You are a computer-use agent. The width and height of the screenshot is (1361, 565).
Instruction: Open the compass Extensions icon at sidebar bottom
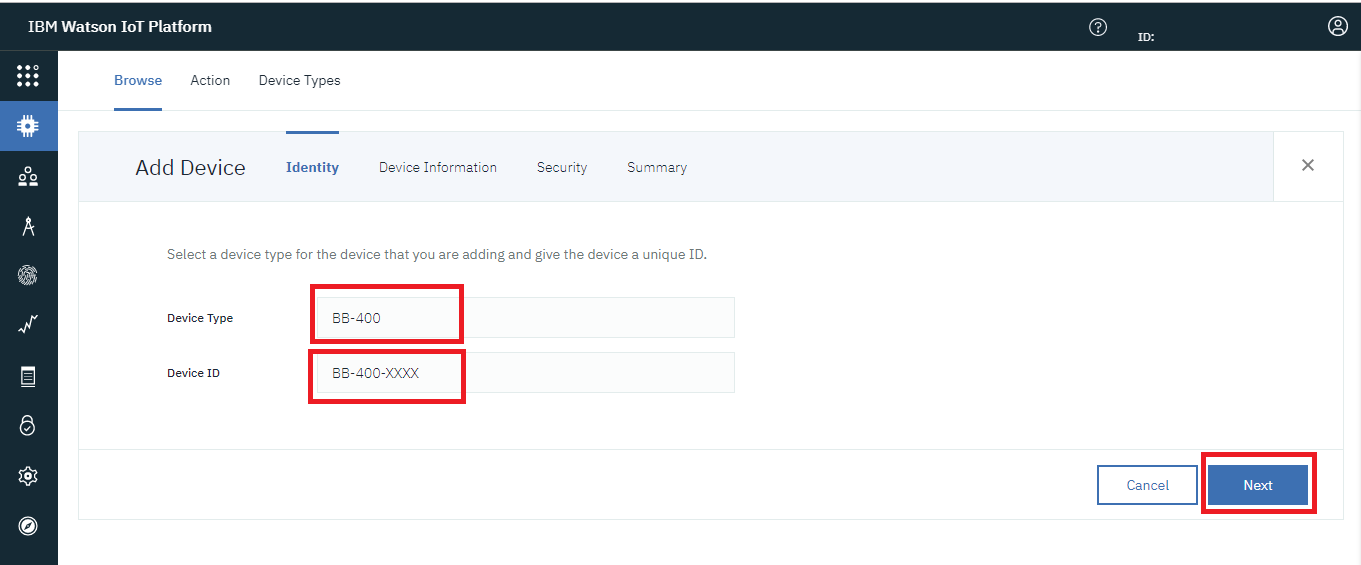(x=28, y=526)
